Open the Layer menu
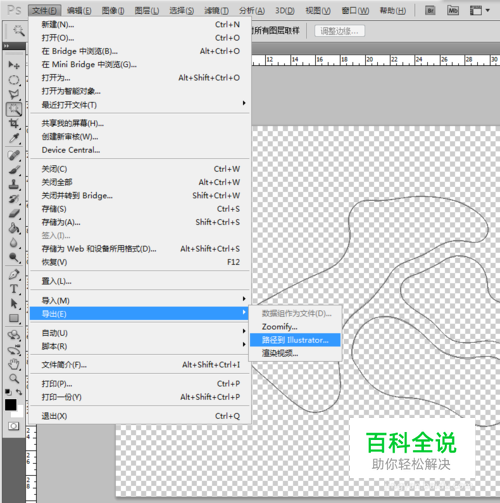500x503 pixels. pyautogui.click(x=147, y=11)
